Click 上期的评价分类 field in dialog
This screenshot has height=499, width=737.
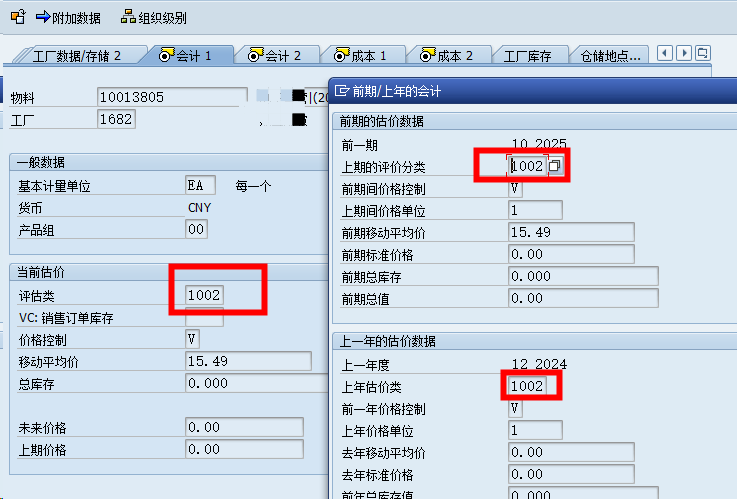pos(527,166)
